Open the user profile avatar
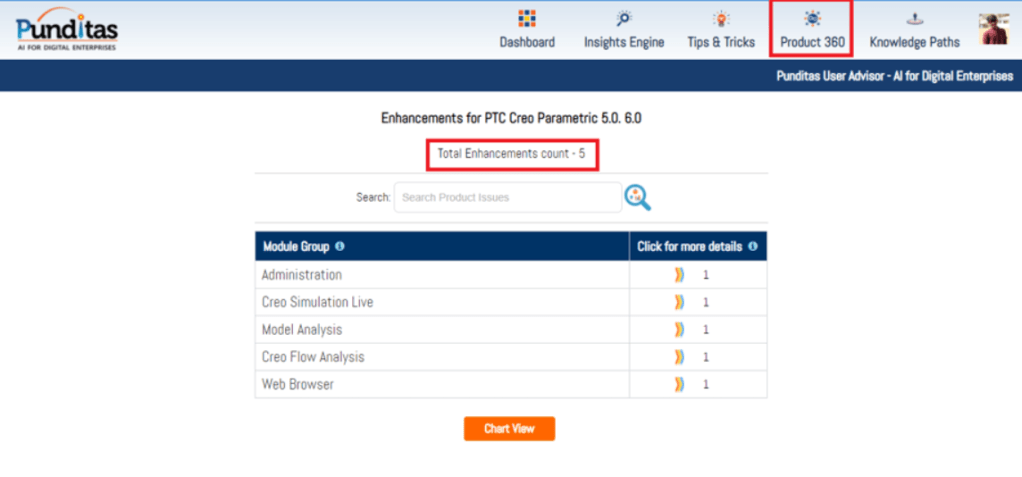The image size is (1022, 477). (993, 29)
